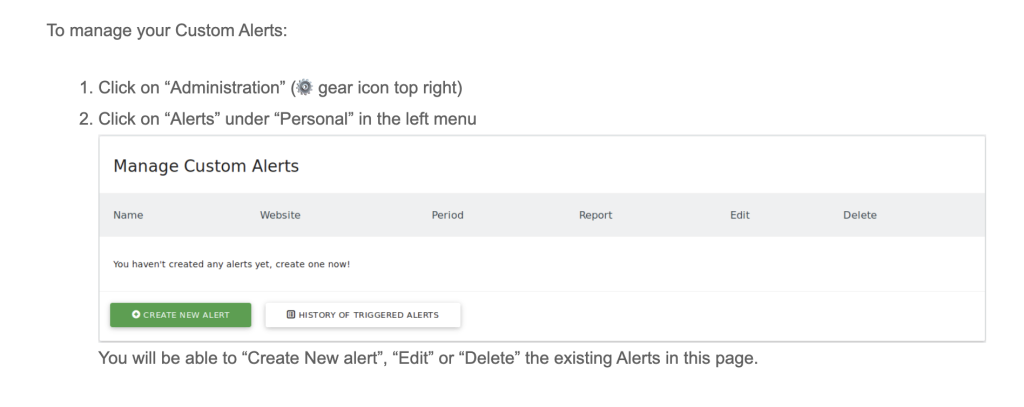Click the Delete column header

click(x=860, y=215)
